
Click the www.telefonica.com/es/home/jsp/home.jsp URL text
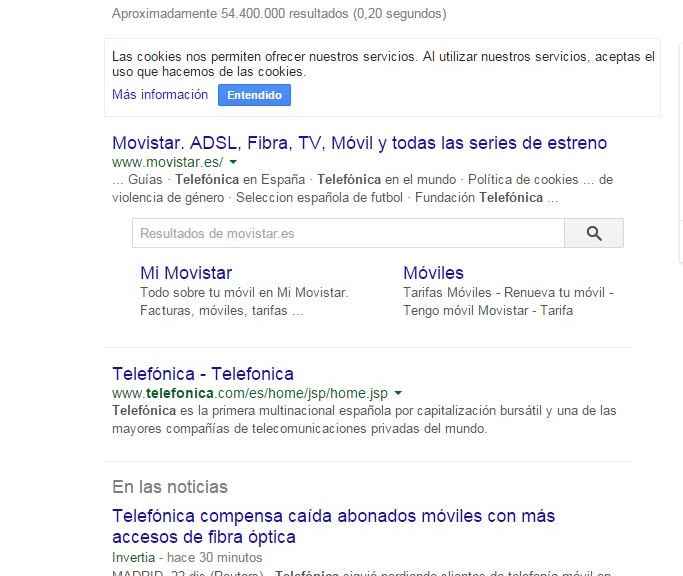pyautogui.click(x=250, y=393)
